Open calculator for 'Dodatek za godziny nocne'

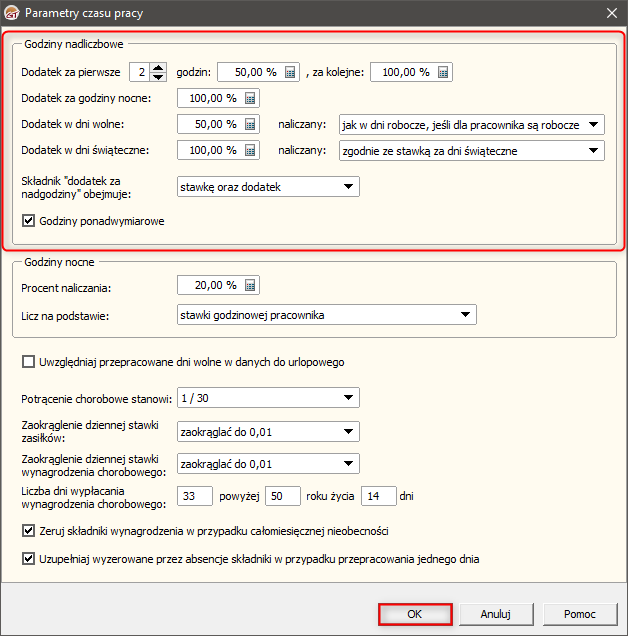250,99
